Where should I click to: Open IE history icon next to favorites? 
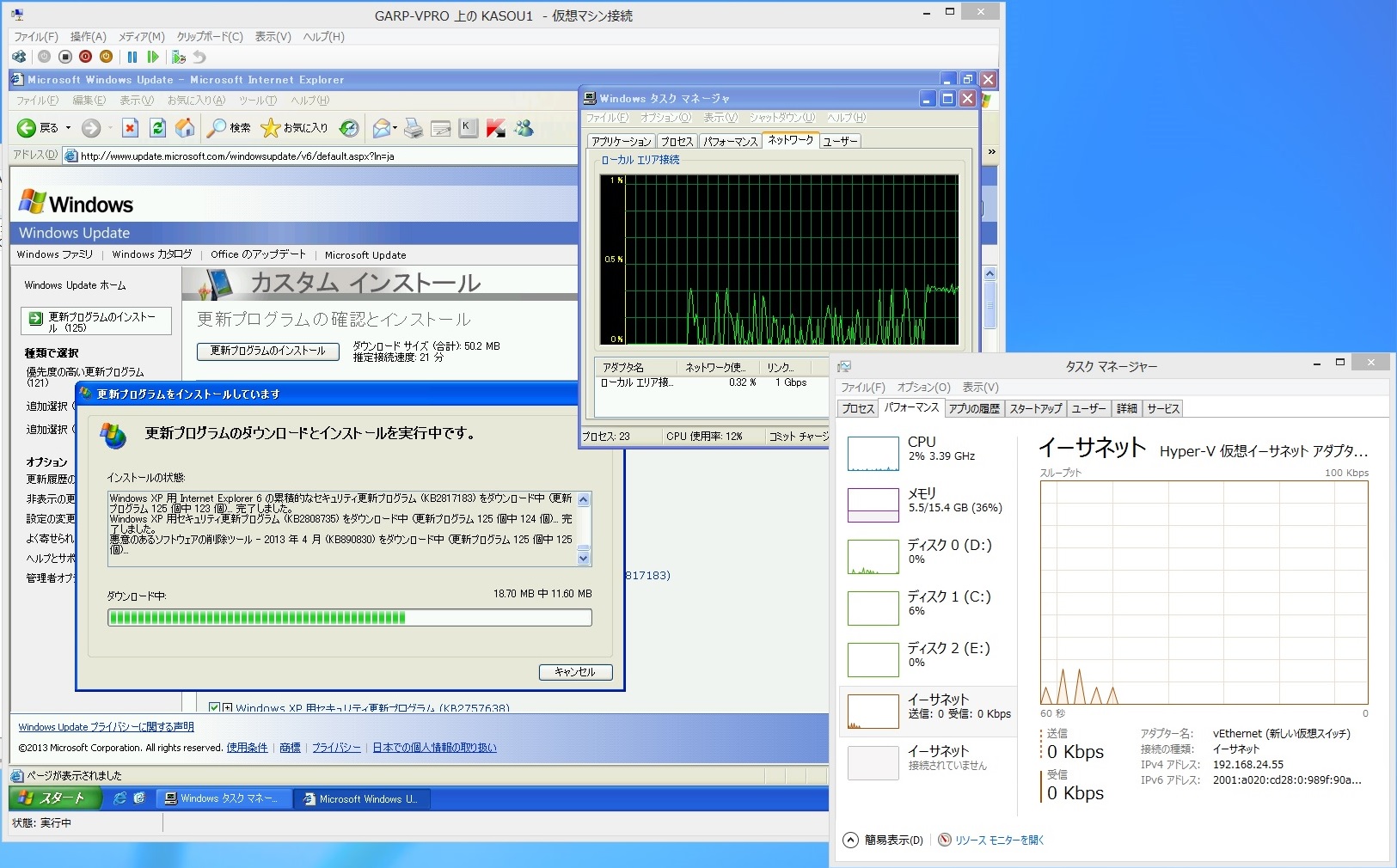349,128
